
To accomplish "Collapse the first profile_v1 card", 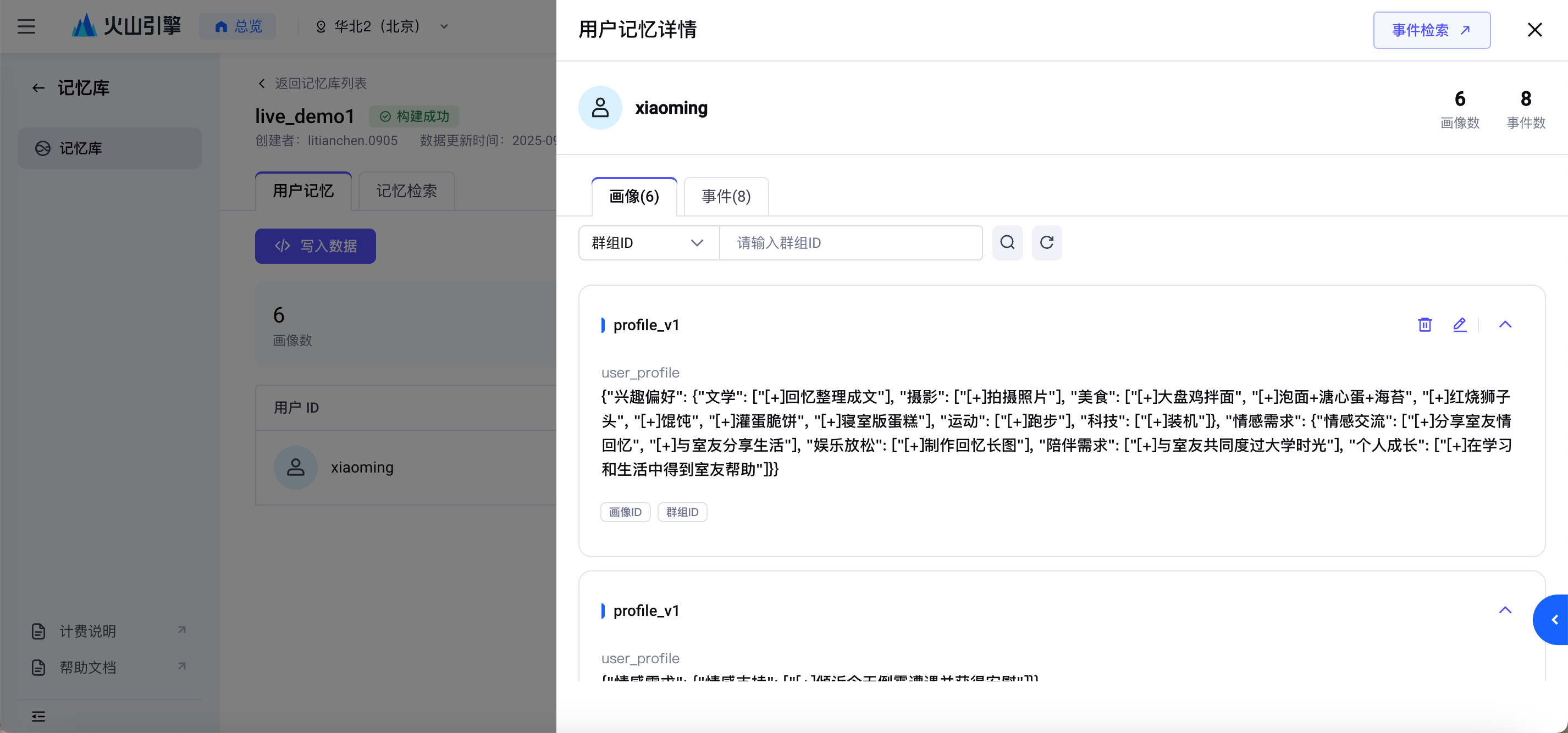I will (x=1505, y=324).
